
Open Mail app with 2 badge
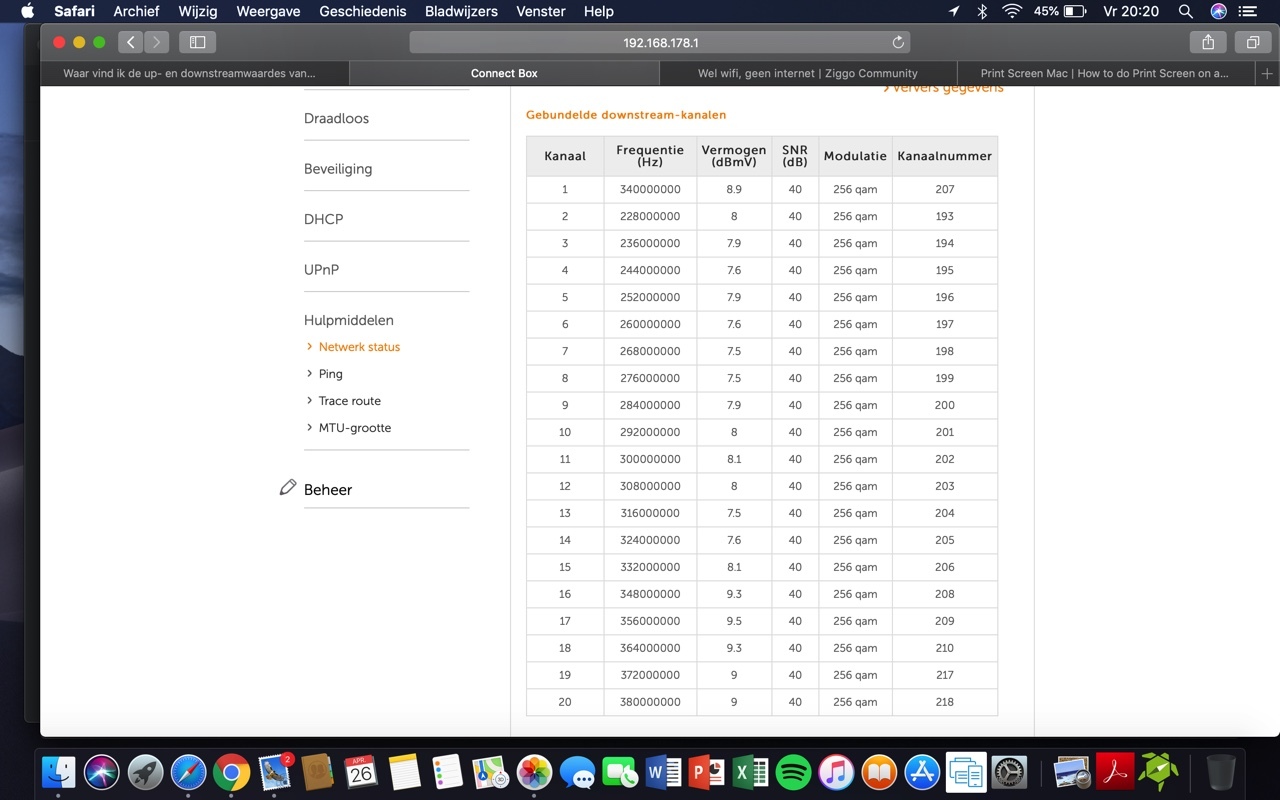point(275,772)
